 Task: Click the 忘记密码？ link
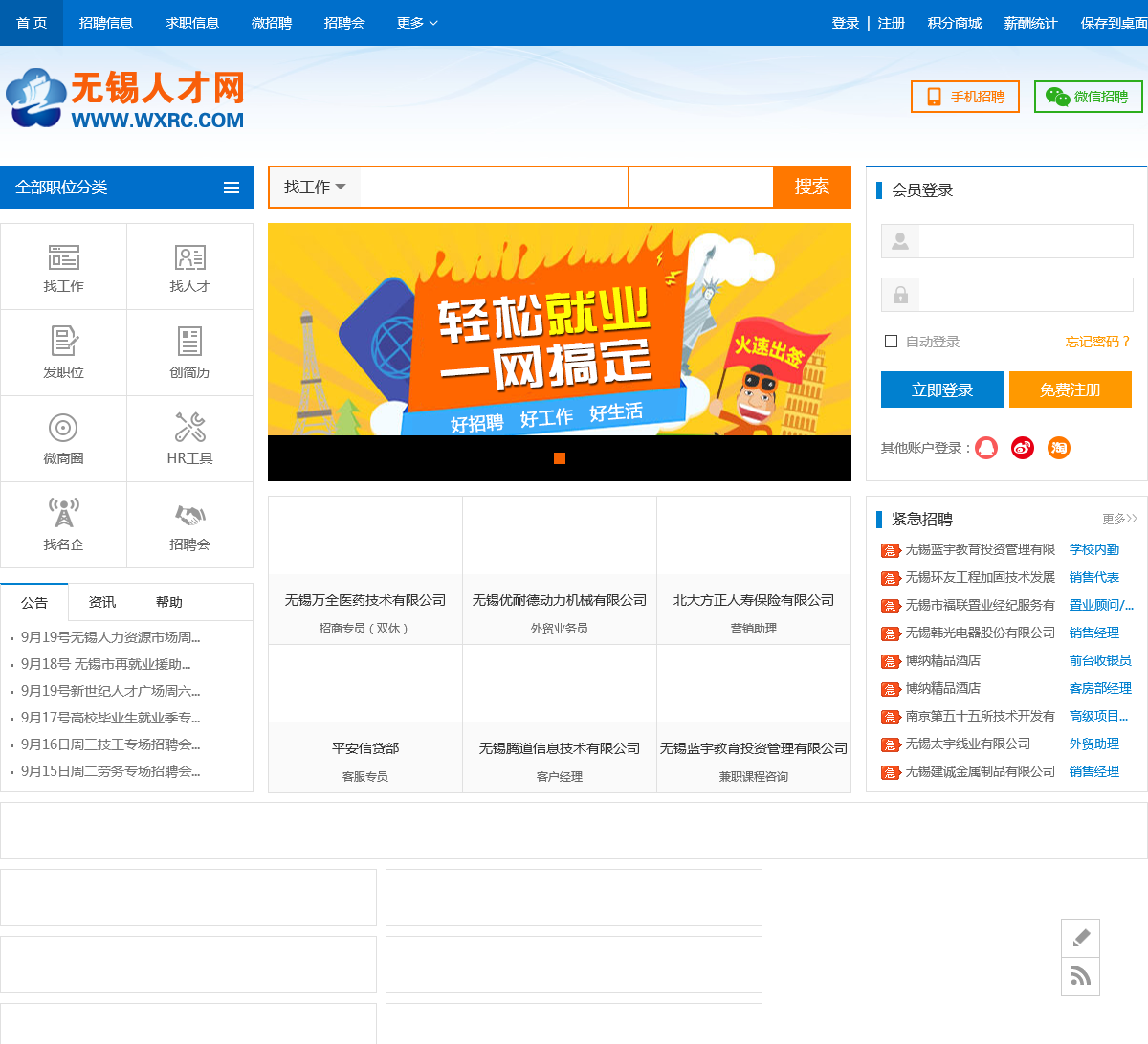tap(1098, 342)
